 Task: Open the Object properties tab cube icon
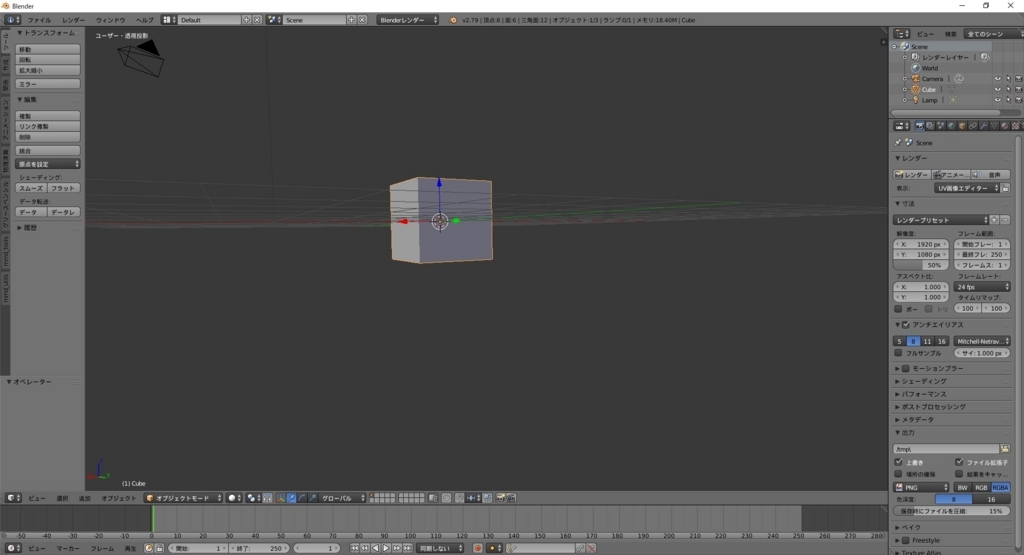[962, 126]
